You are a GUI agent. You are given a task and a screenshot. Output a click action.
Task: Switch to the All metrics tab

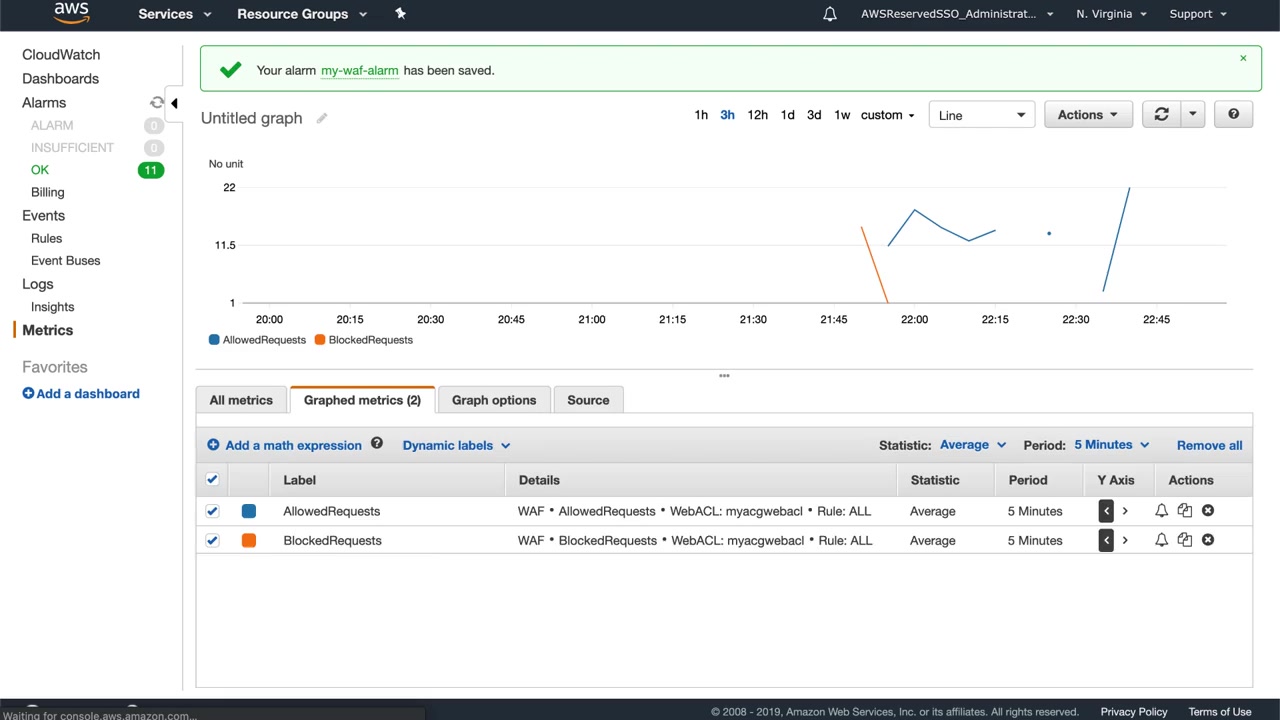click(241, 400)
